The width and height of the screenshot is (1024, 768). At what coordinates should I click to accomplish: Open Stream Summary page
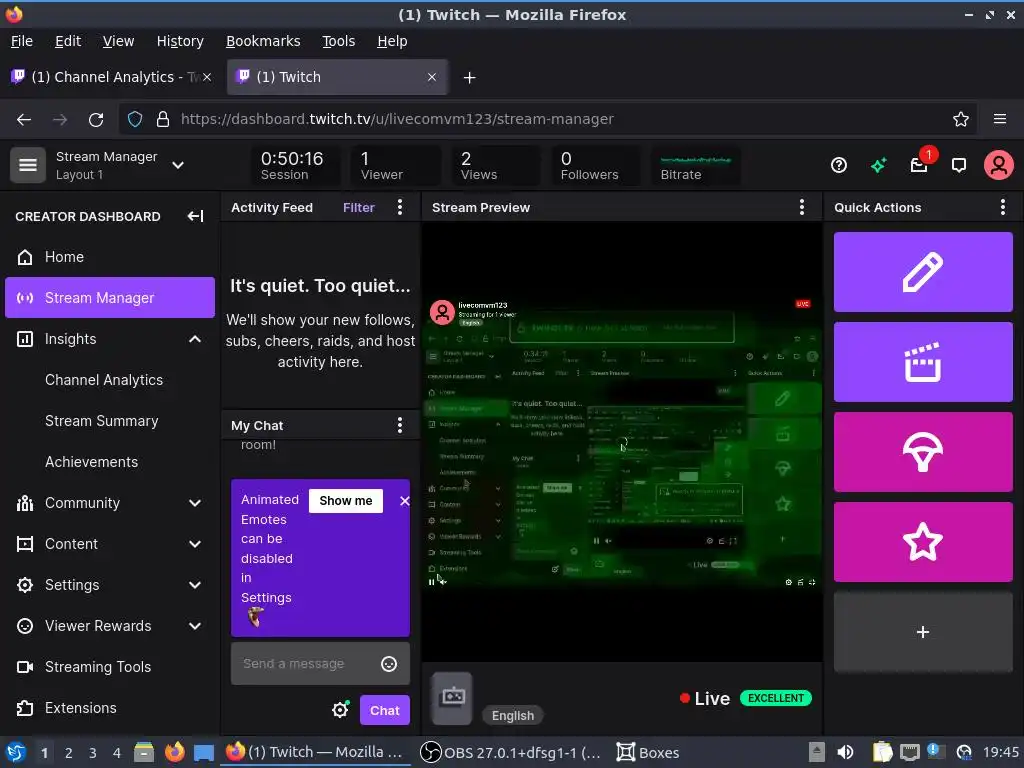tap(101, 421)
